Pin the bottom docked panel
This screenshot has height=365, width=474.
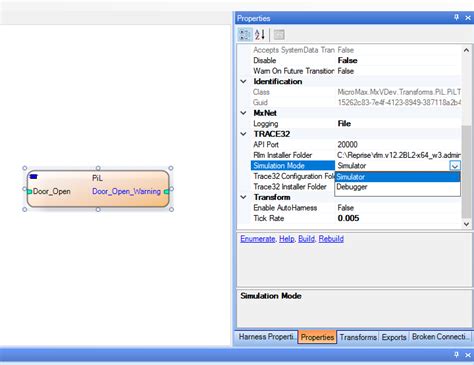[456, 355]
